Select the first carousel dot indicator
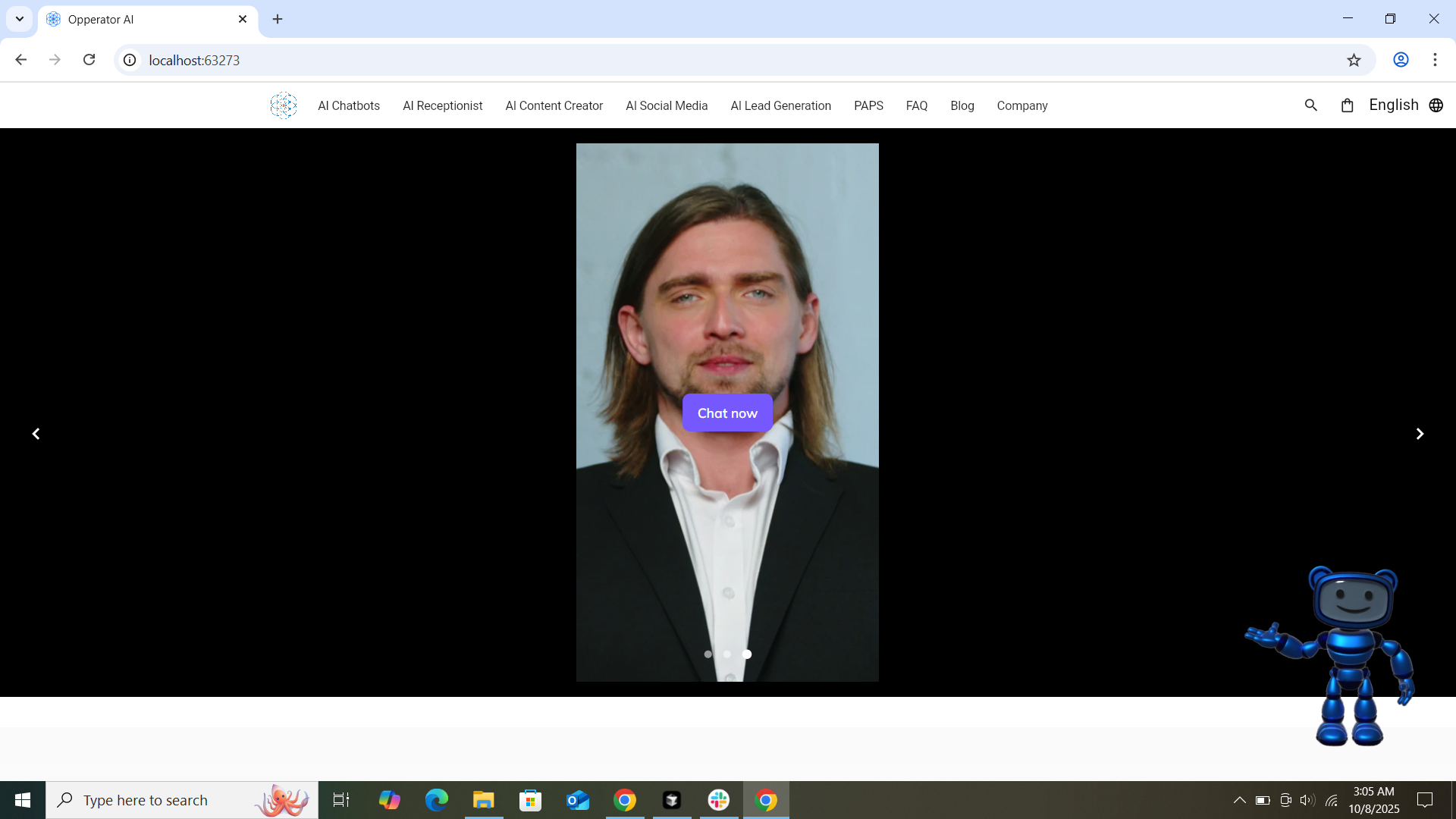This screenshot has width=1456, height=819. pyautogui.click(x=708, y=654)
